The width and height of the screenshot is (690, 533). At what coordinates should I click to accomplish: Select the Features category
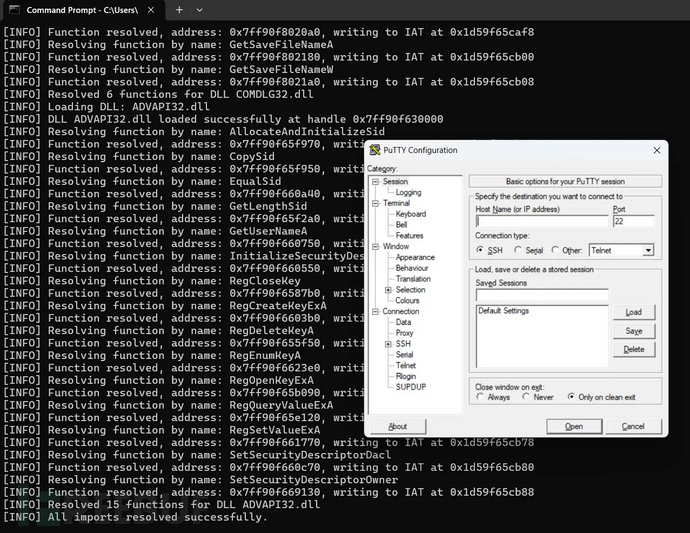[409, 235]
